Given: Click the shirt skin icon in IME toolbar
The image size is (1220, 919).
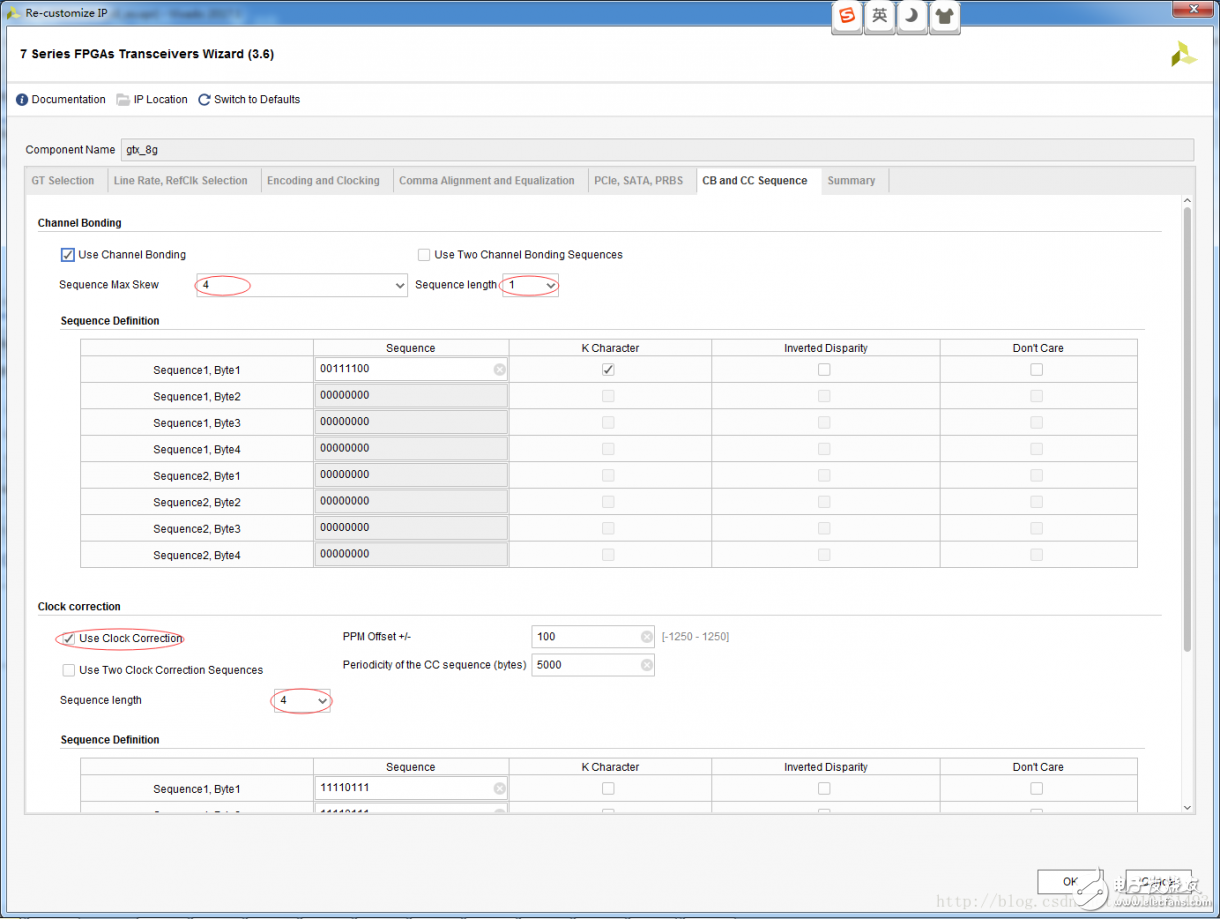Looking at the screenshot, I should coord(944,16).
